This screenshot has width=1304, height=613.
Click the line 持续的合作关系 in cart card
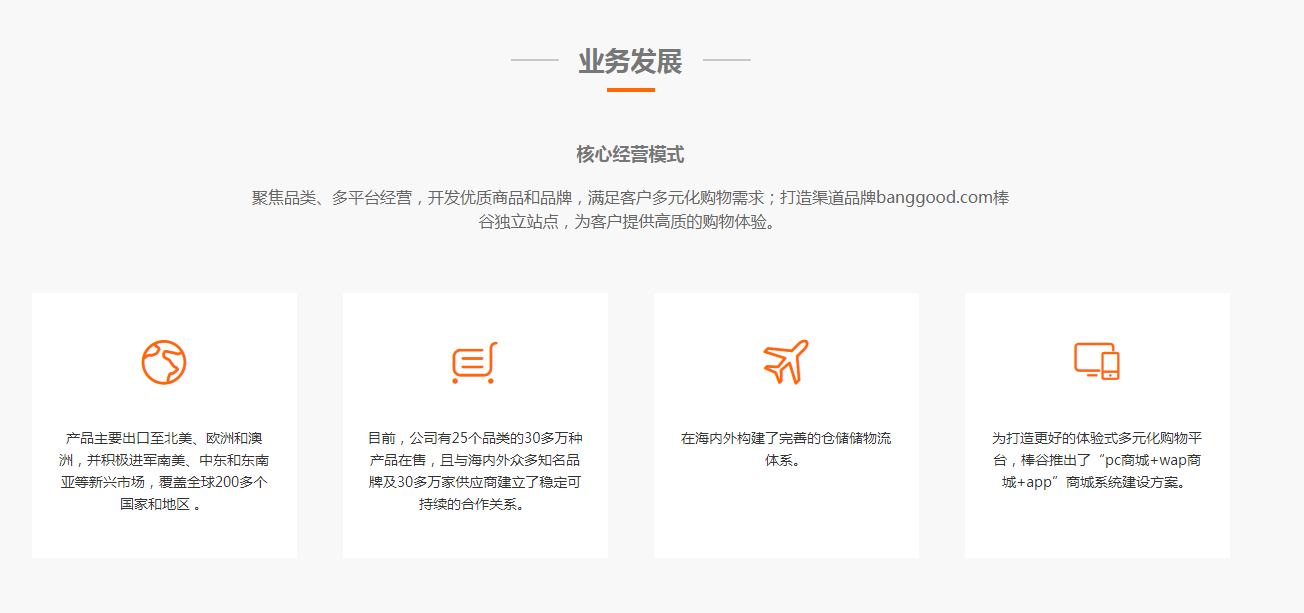click(x=473, y=504)
